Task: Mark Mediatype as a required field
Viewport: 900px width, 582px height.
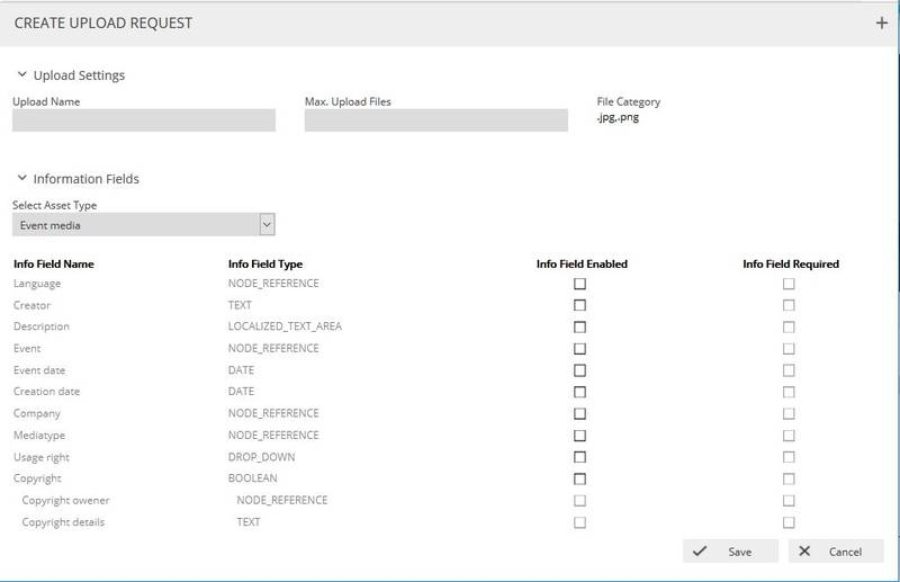Action: tap(789, 435)
